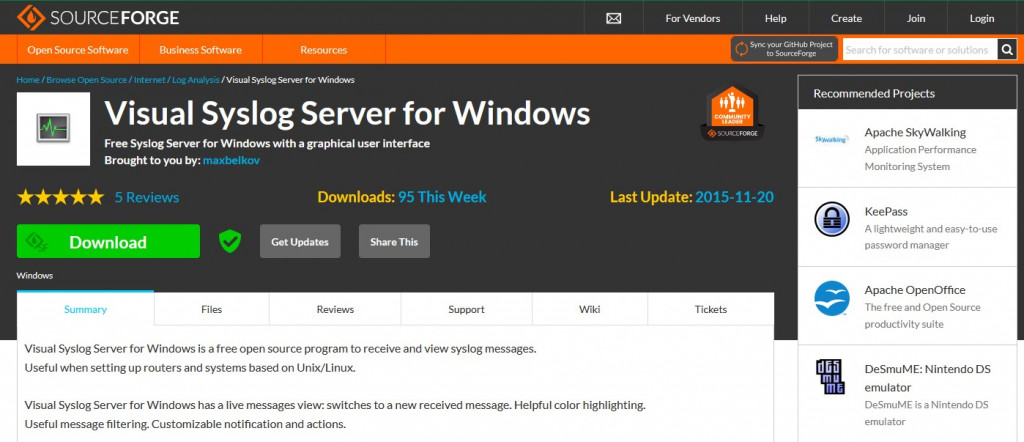Image resolution: width=1024 pixels, height=442 pixels.
Task: Open Apache SkyWalking project title
Action: point(915,132)
